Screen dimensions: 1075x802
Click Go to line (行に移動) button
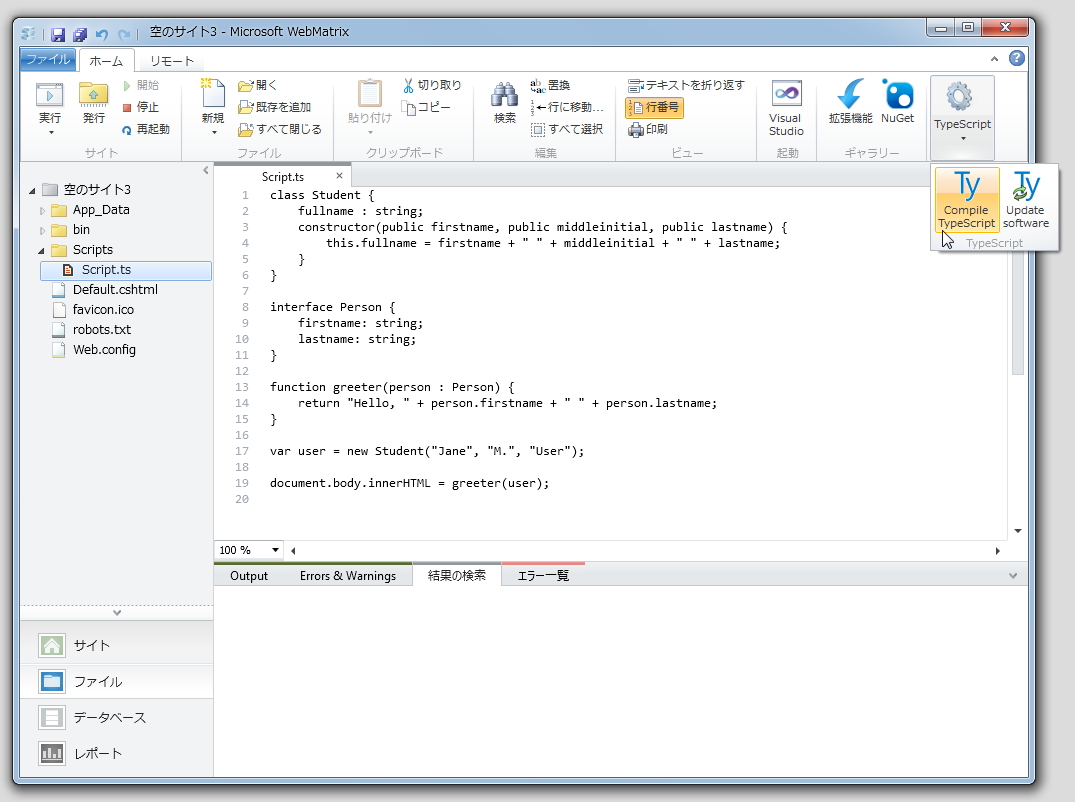pos(567,107)
